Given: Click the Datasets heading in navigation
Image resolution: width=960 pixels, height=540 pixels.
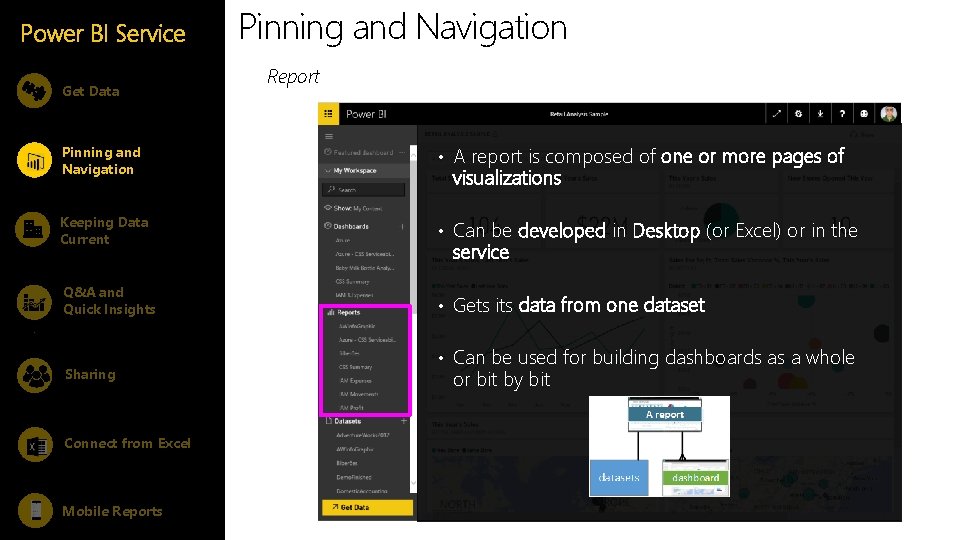Looking at the screenshot, I should [348, 421].
